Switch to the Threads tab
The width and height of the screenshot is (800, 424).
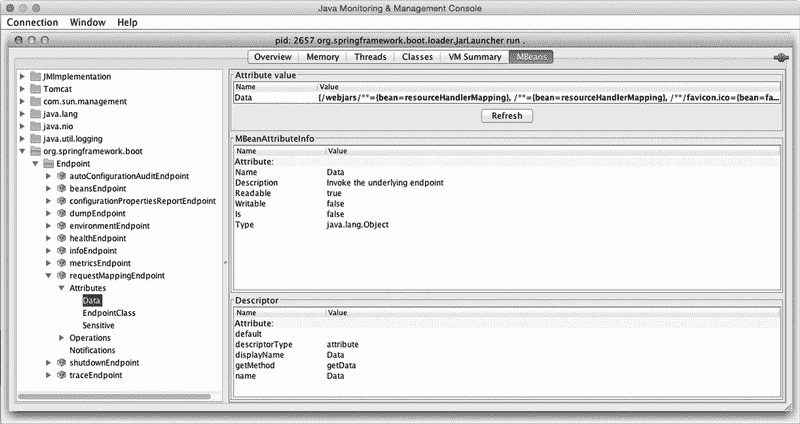click(370, 57)
